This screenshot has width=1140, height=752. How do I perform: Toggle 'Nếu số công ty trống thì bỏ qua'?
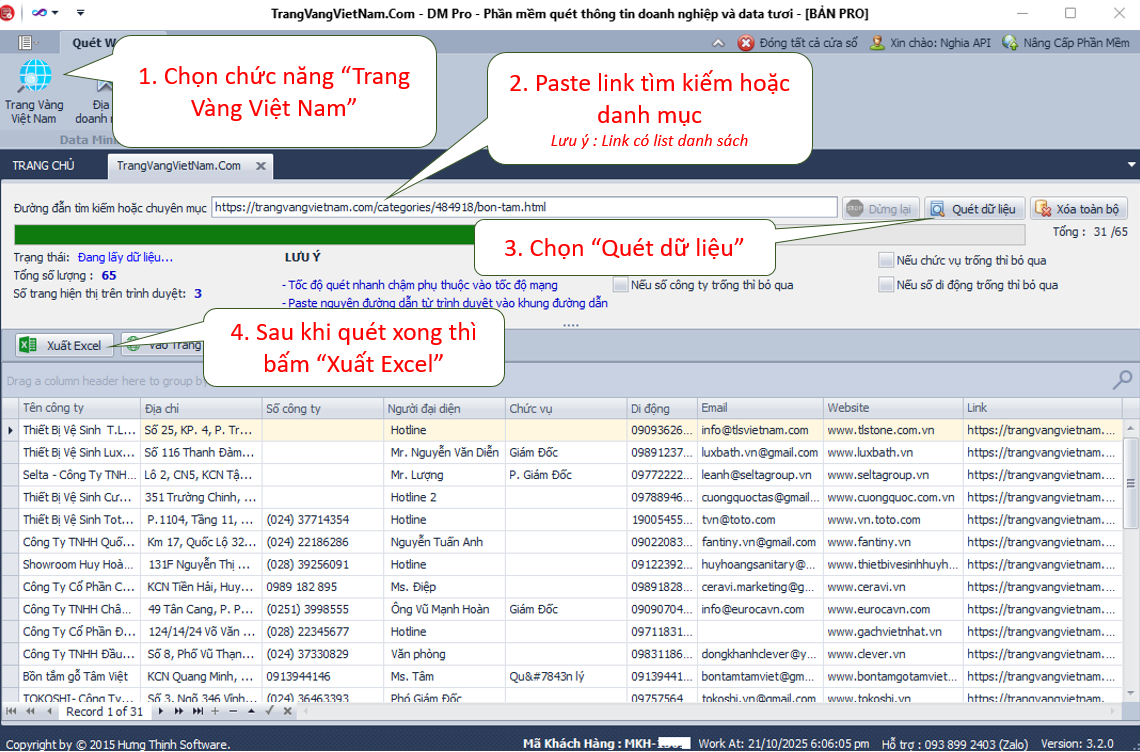[x=621, y=285]
